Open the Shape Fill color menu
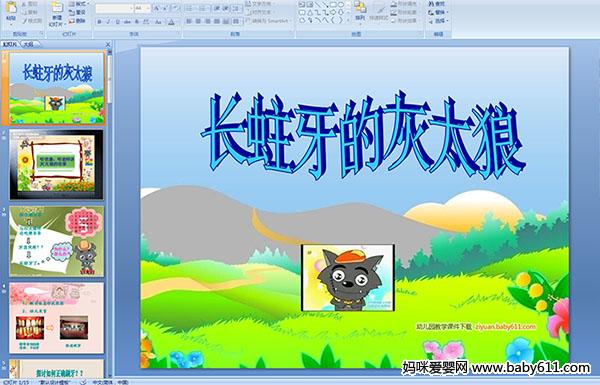 [405, 4]
